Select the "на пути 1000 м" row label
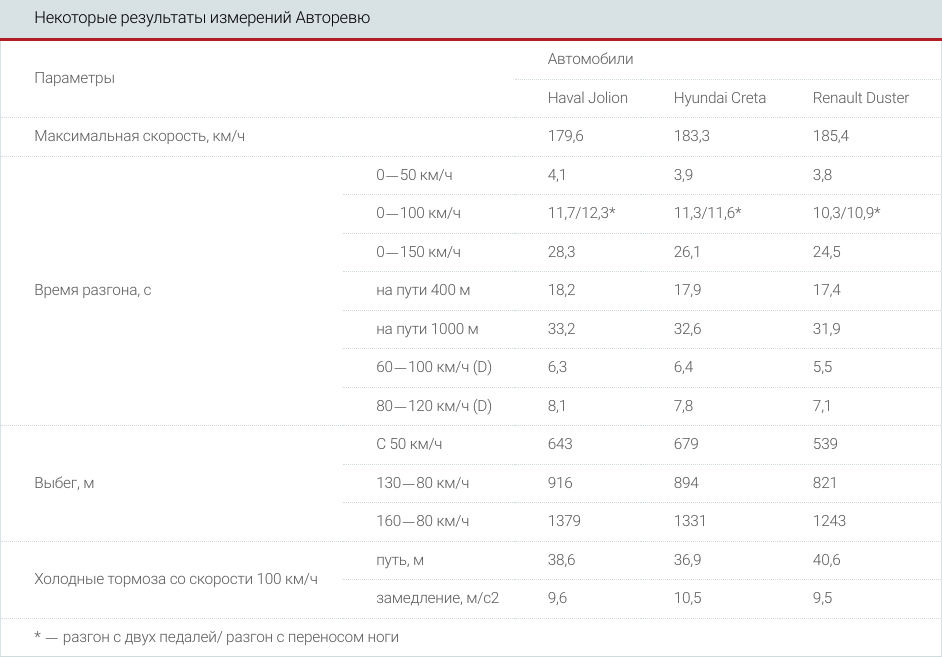Viewport: 942px width, 657px height. coord(427,329)
